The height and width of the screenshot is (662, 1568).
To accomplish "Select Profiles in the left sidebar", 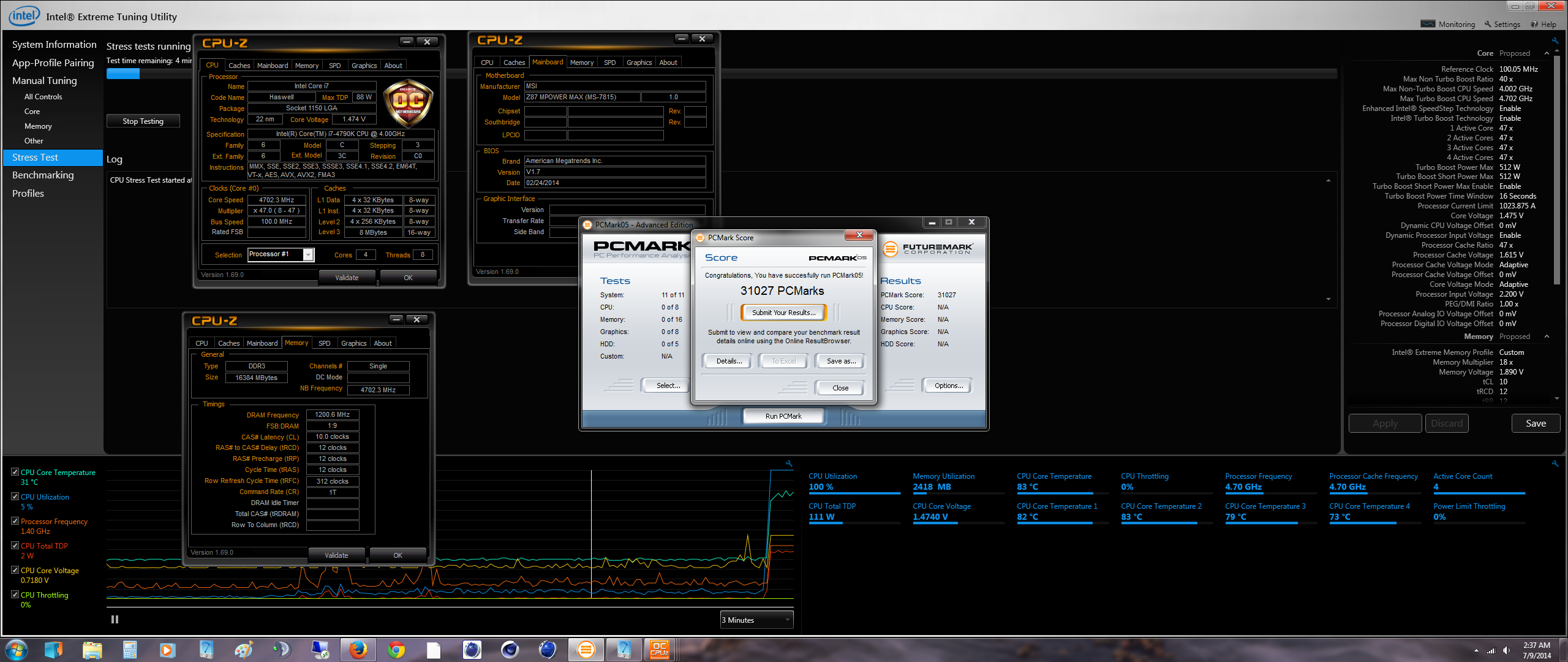I will [x=28, y=194].
